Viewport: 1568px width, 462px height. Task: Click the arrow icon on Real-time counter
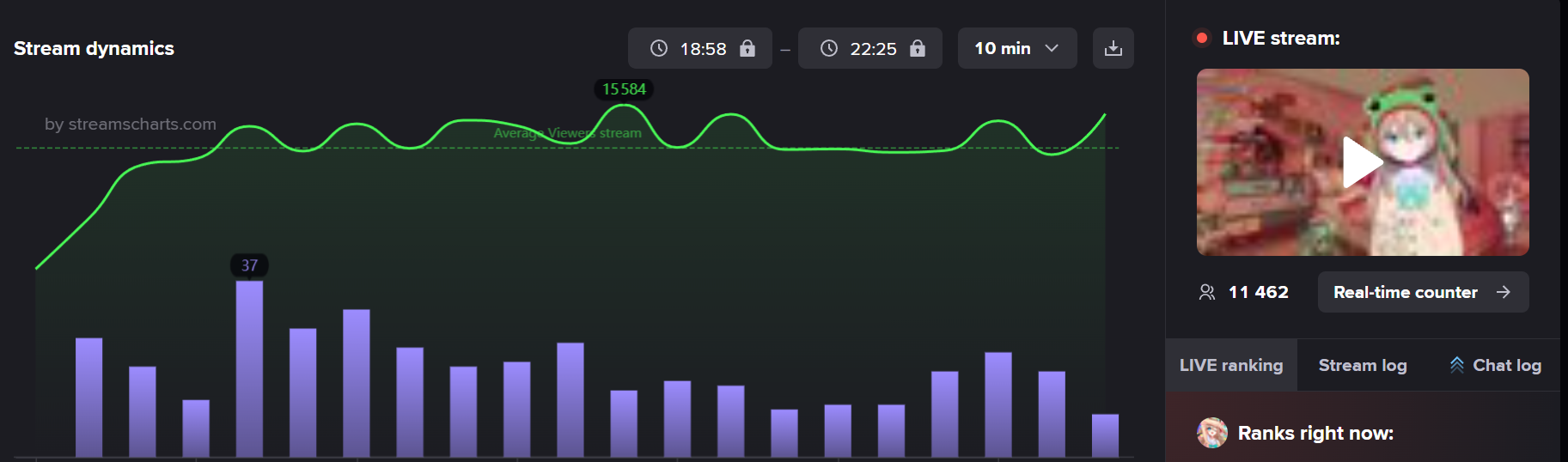[1503, 292]
